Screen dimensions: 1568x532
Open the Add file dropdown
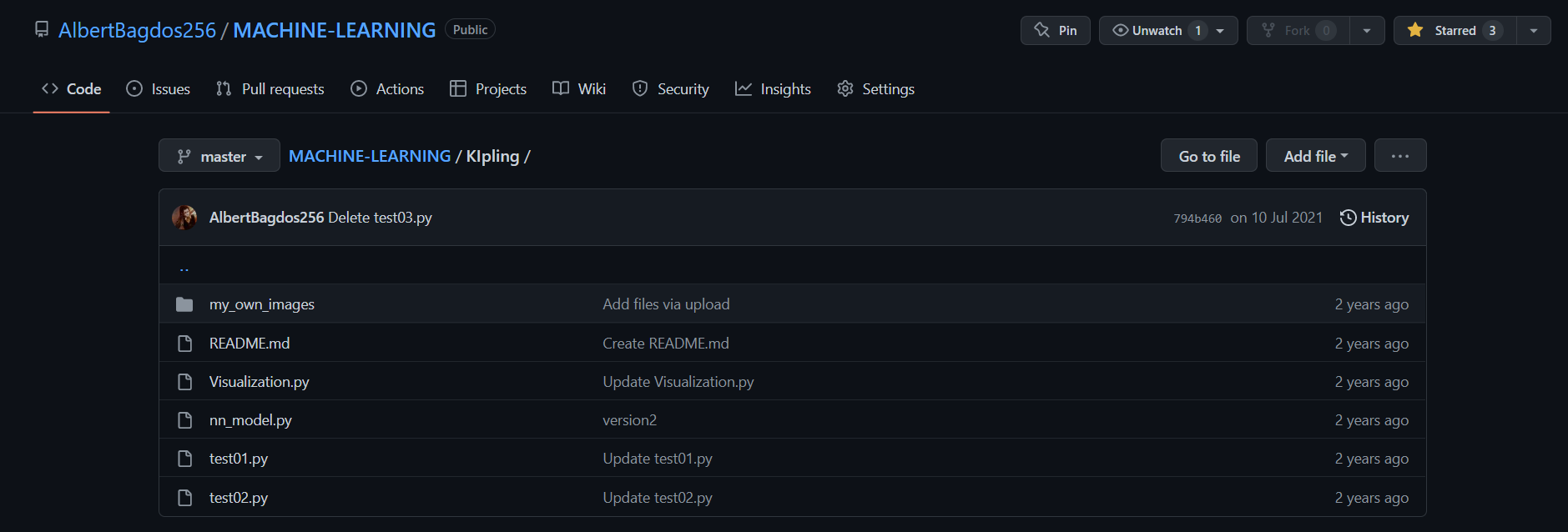pyautogui.click(x=1315, y=156)
